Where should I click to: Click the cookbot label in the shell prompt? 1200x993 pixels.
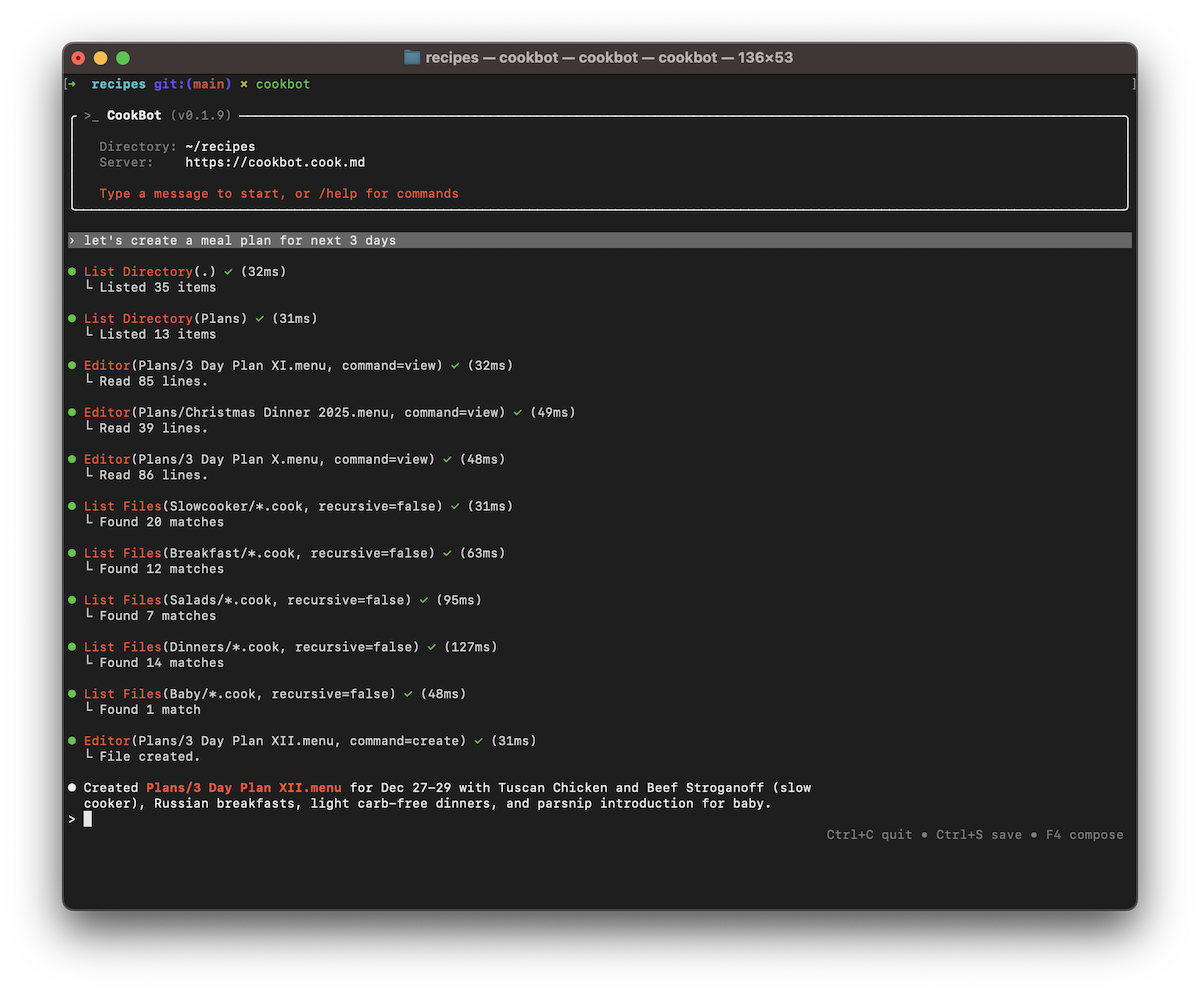tap(282, 84)
